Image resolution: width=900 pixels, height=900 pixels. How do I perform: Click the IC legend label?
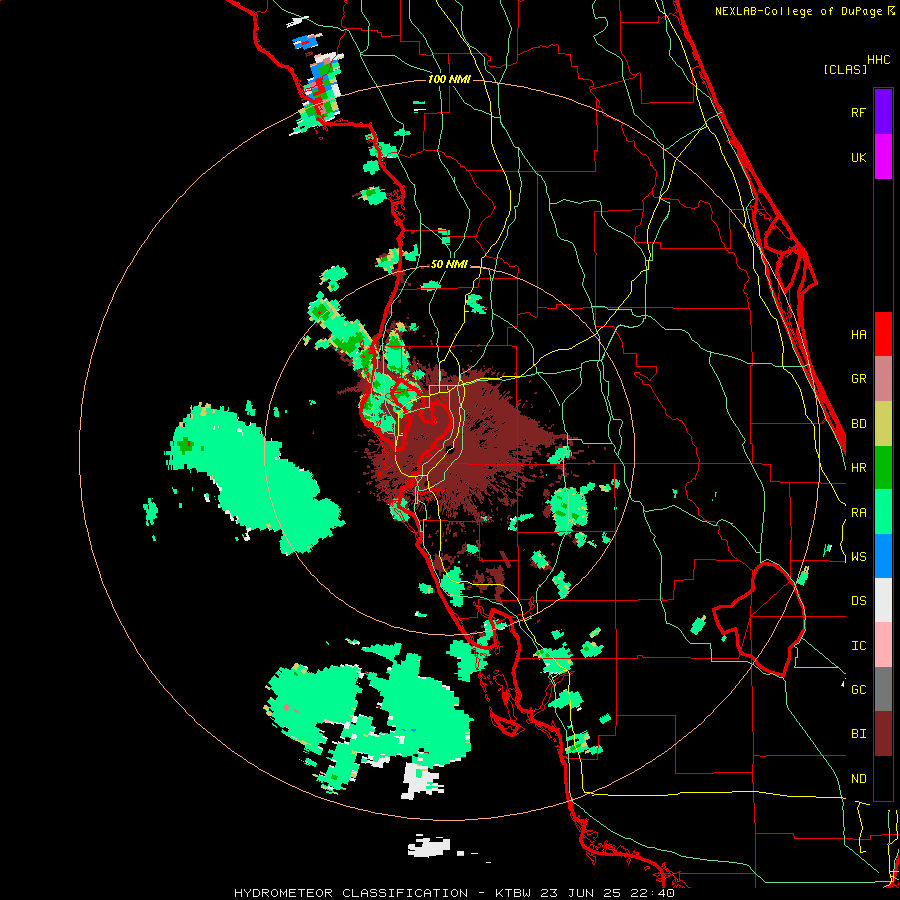(859, 646)
